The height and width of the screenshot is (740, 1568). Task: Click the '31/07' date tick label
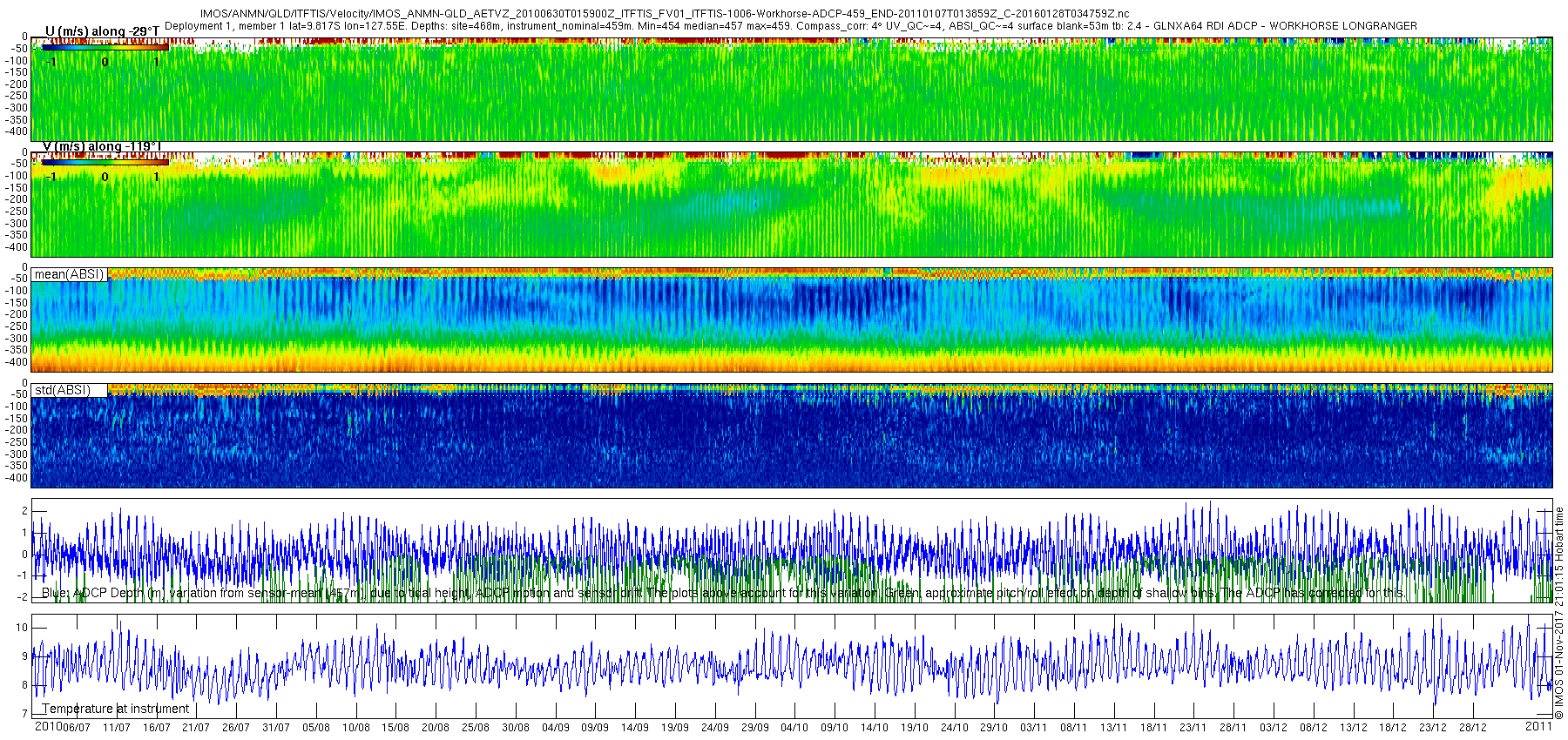pyautogui.click(x=276, y=728)
